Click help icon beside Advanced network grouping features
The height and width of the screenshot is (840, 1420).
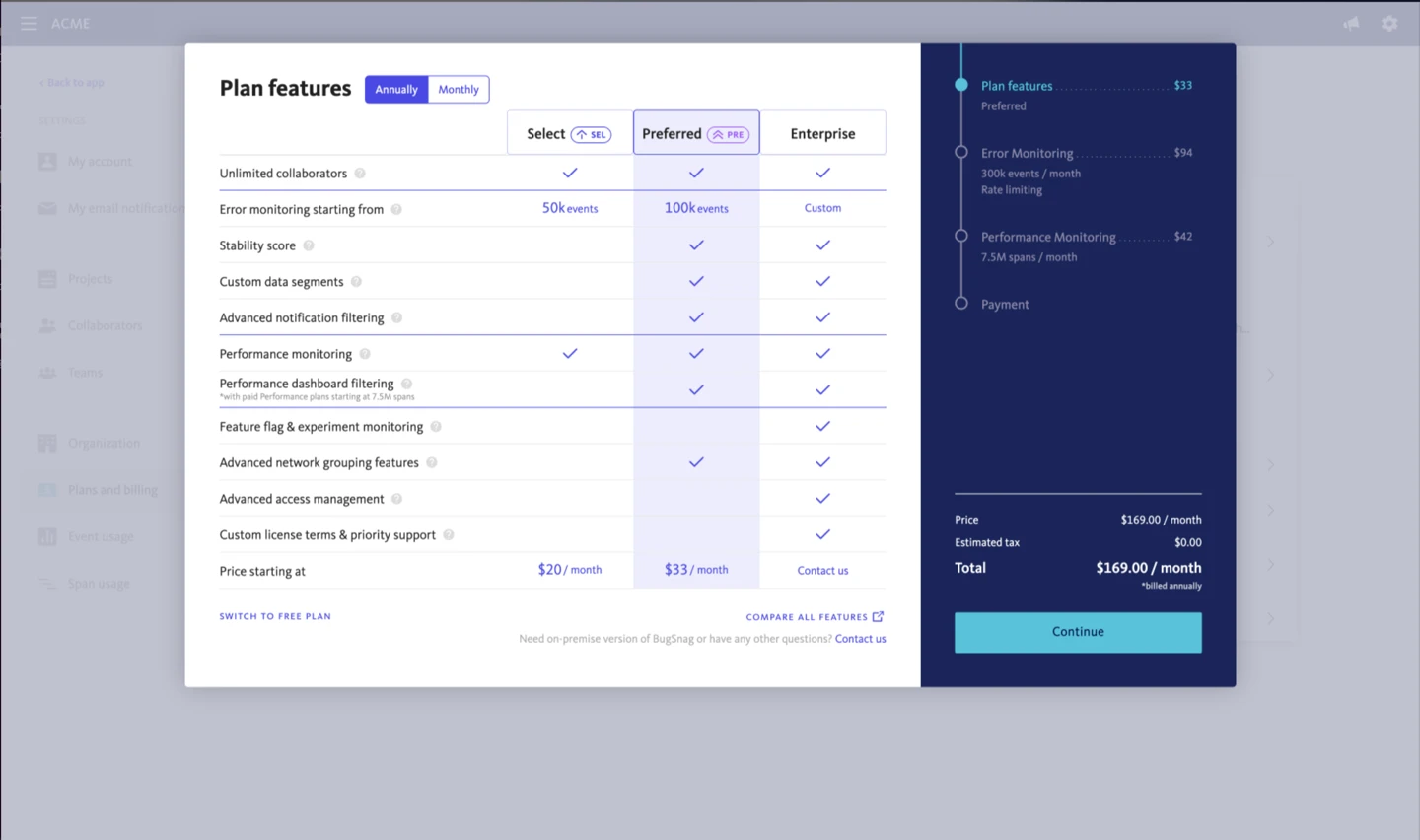click(431, 462)
